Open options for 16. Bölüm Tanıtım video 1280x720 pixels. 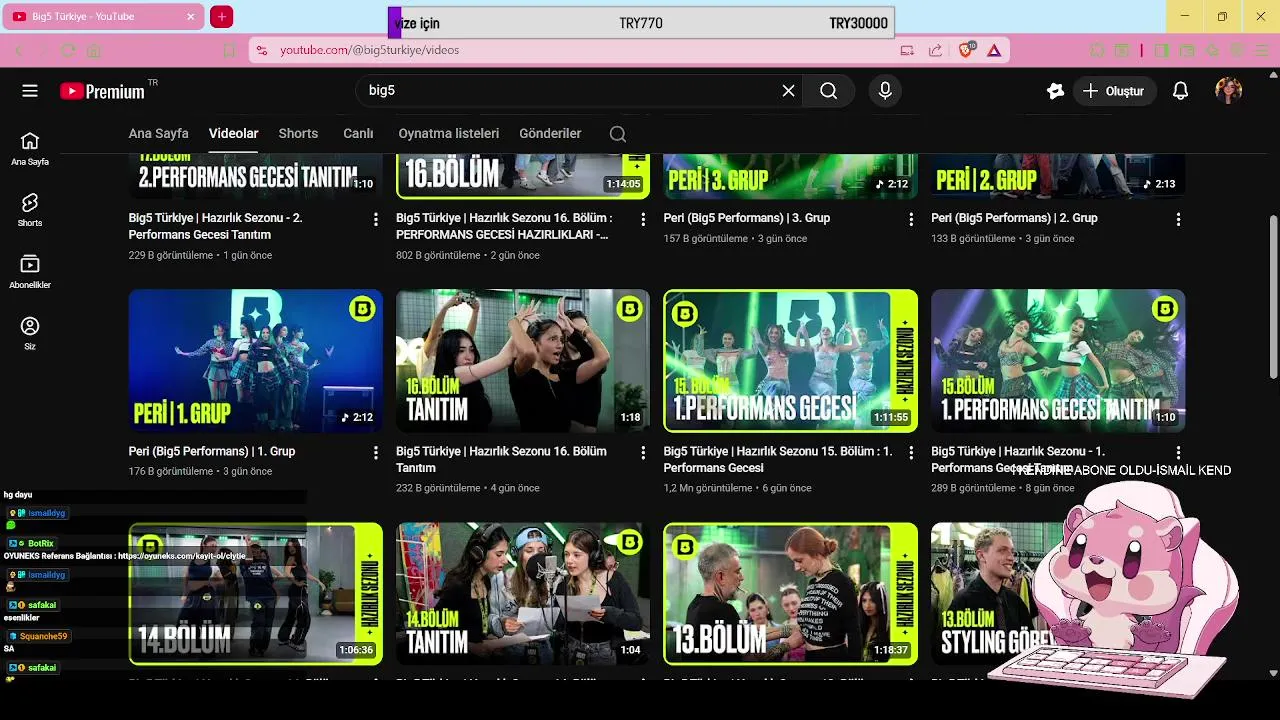coord(643,453)
